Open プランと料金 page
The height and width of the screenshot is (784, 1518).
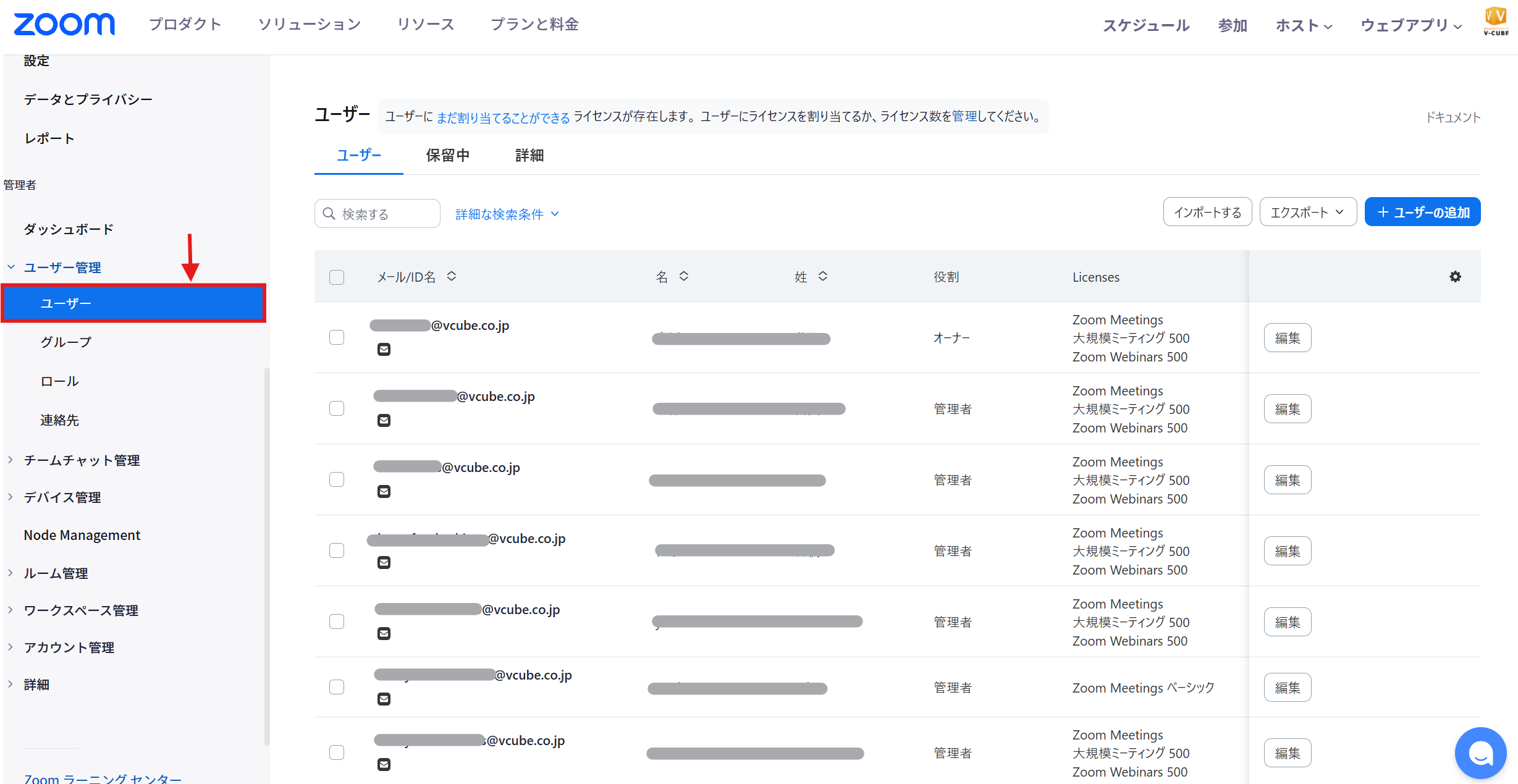534,24
